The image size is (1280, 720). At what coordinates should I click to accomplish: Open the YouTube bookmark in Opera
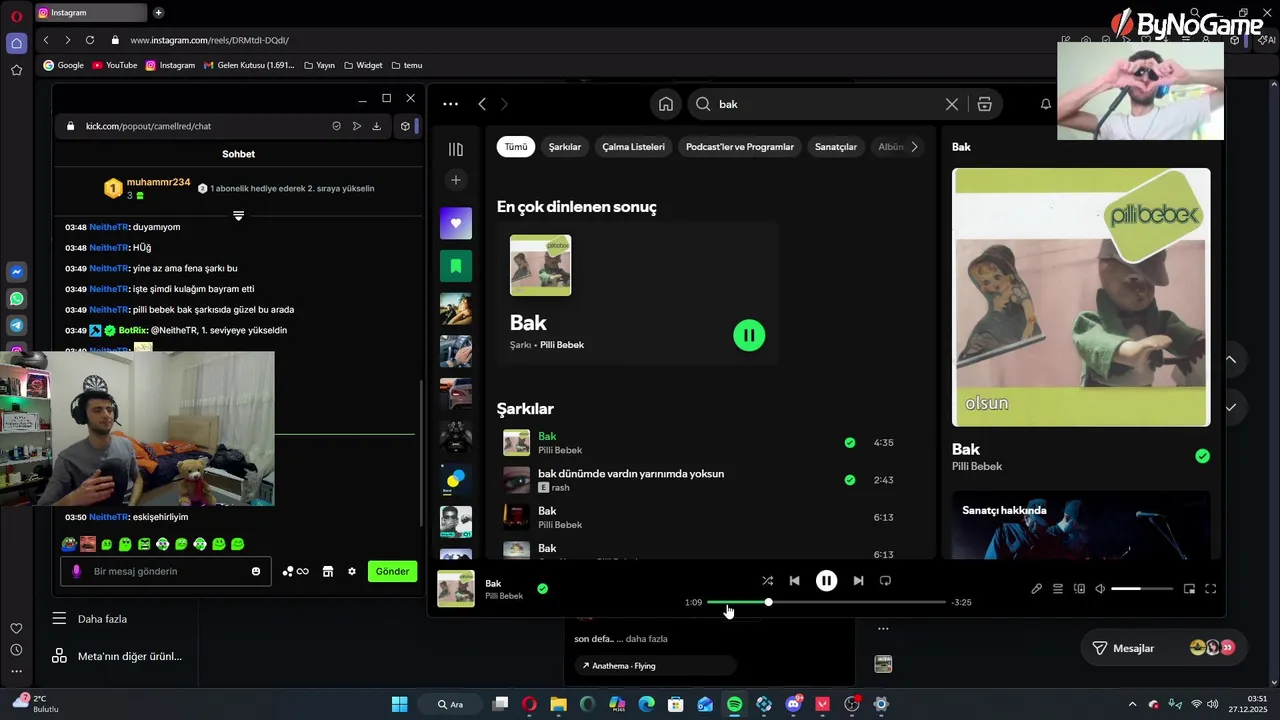(115, 65)
